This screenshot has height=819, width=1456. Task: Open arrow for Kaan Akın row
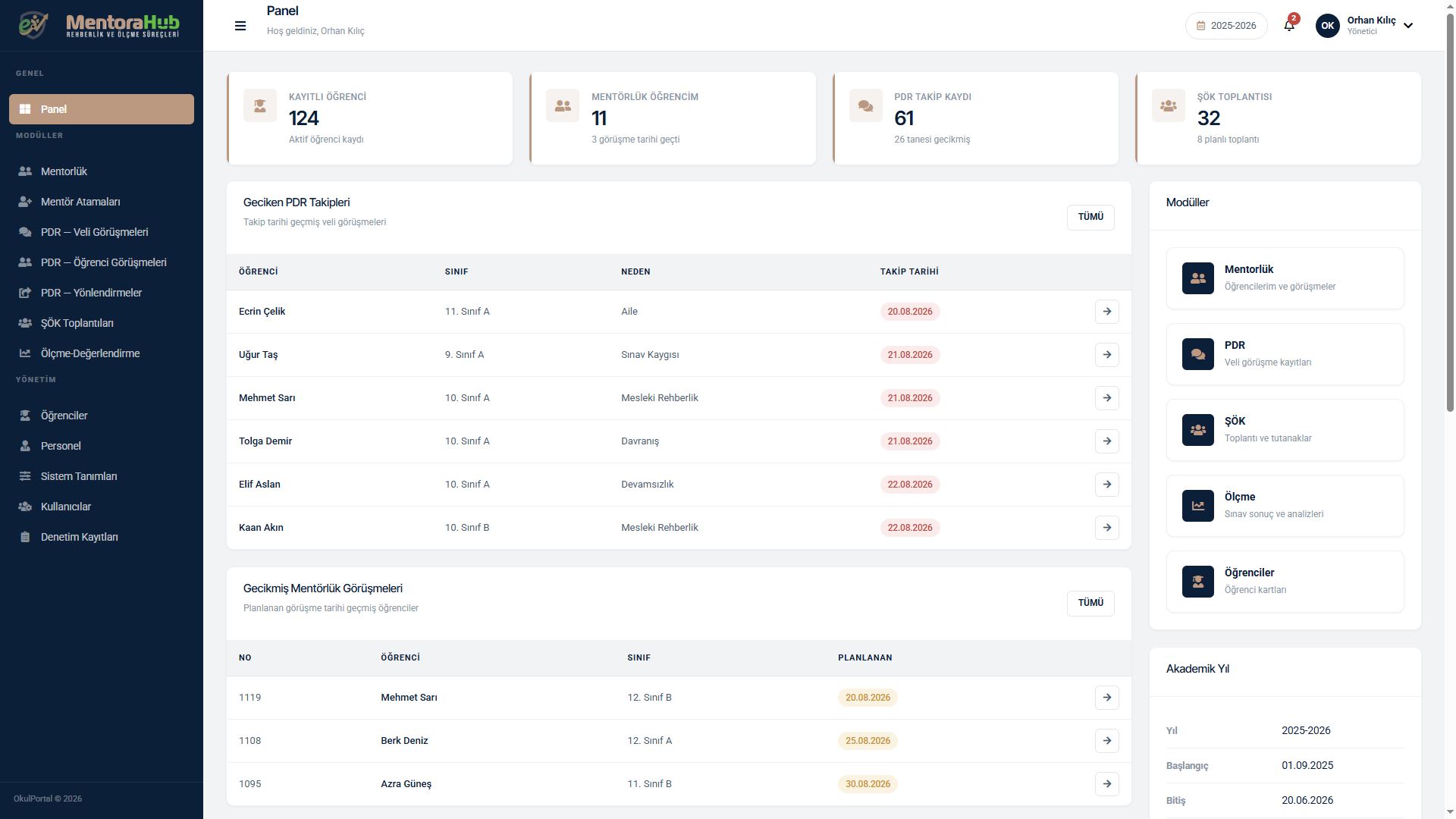tap(1107, 528)
